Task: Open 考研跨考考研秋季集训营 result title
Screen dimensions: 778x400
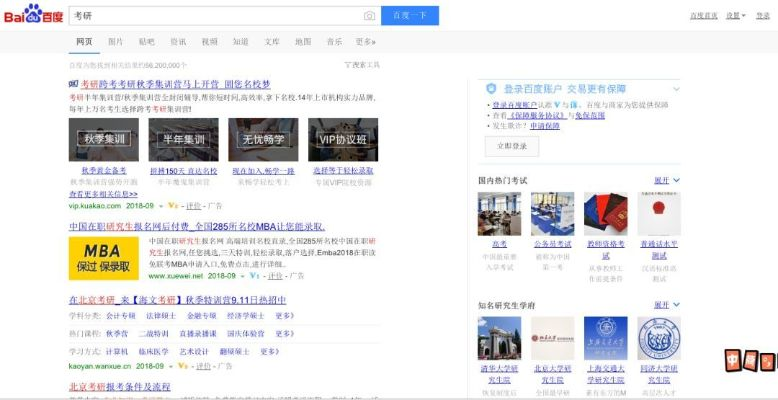Action: pyautogui.click(x=176, y=84)
